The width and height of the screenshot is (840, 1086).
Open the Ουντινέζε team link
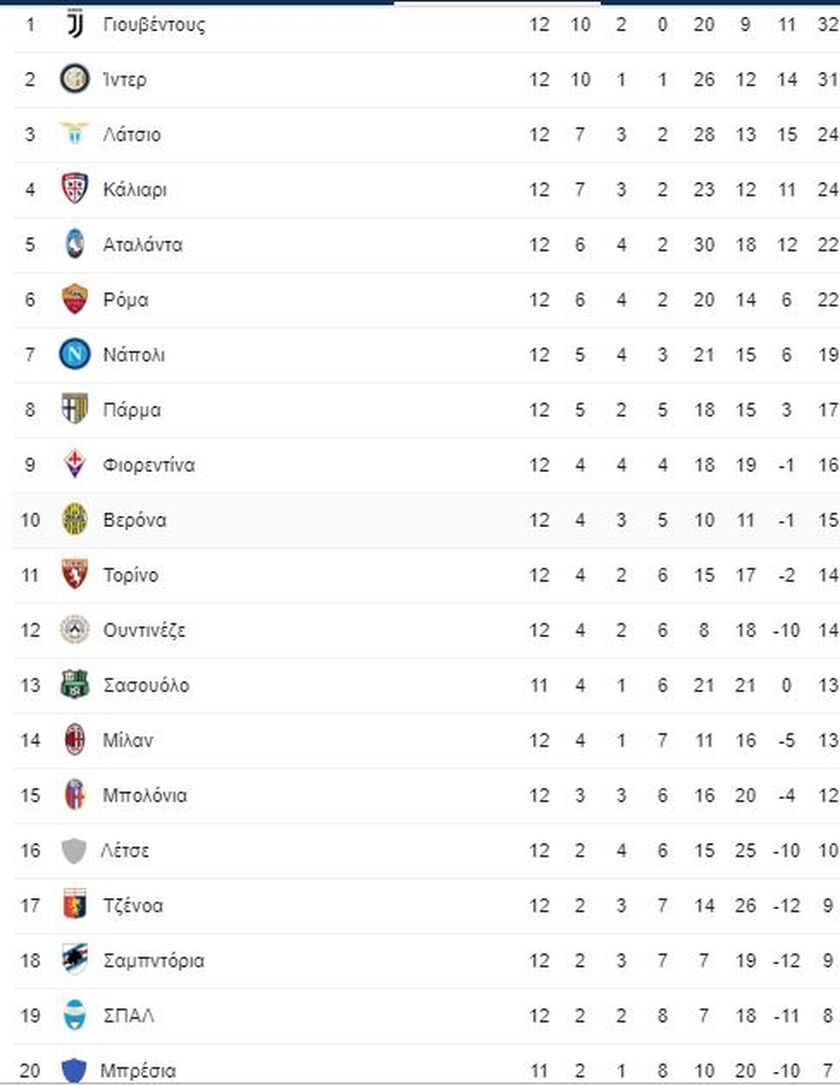(x=144, y=630)
